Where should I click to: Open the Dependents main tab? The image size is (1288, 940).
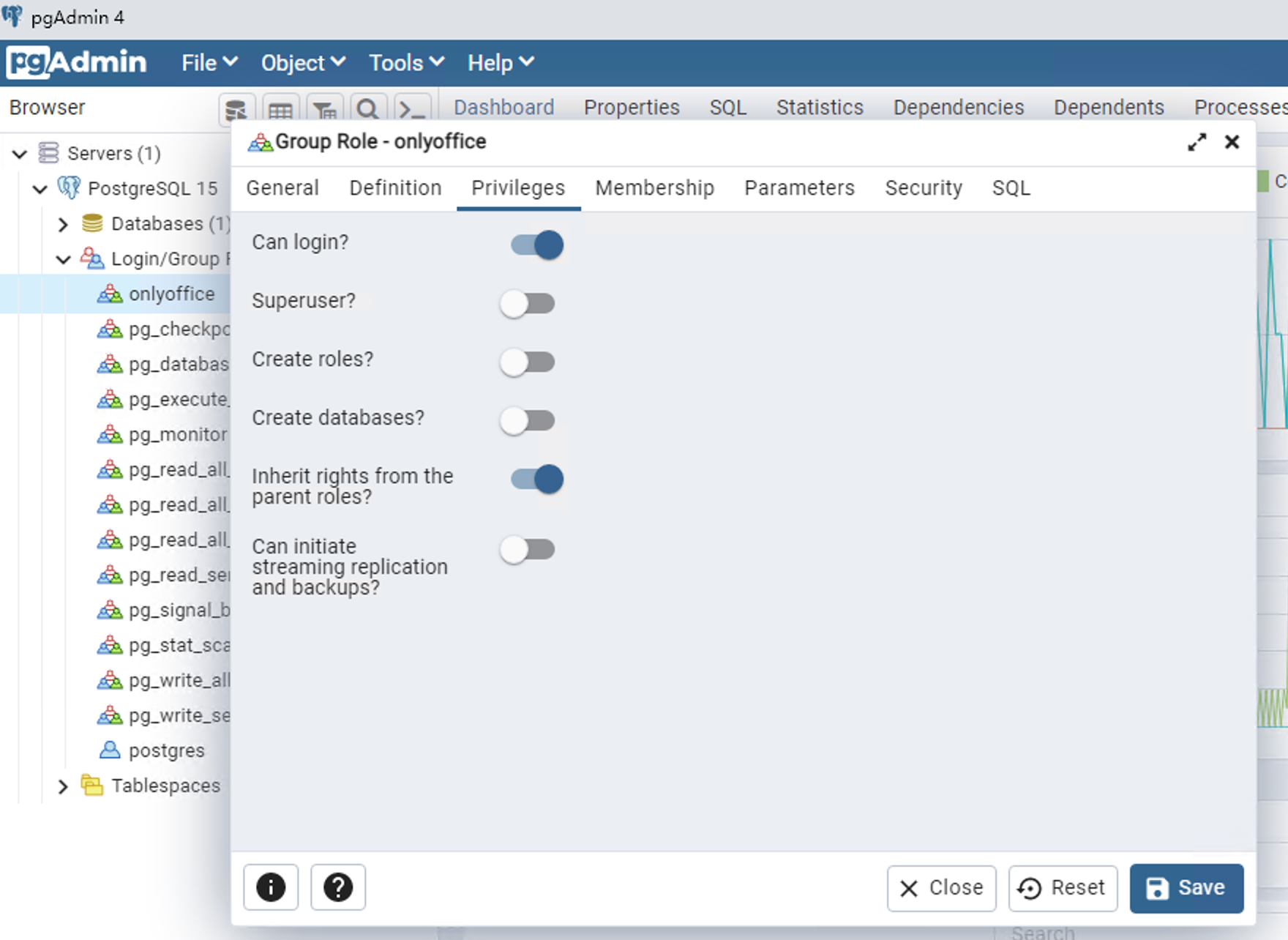click(x=1109, y=108)
